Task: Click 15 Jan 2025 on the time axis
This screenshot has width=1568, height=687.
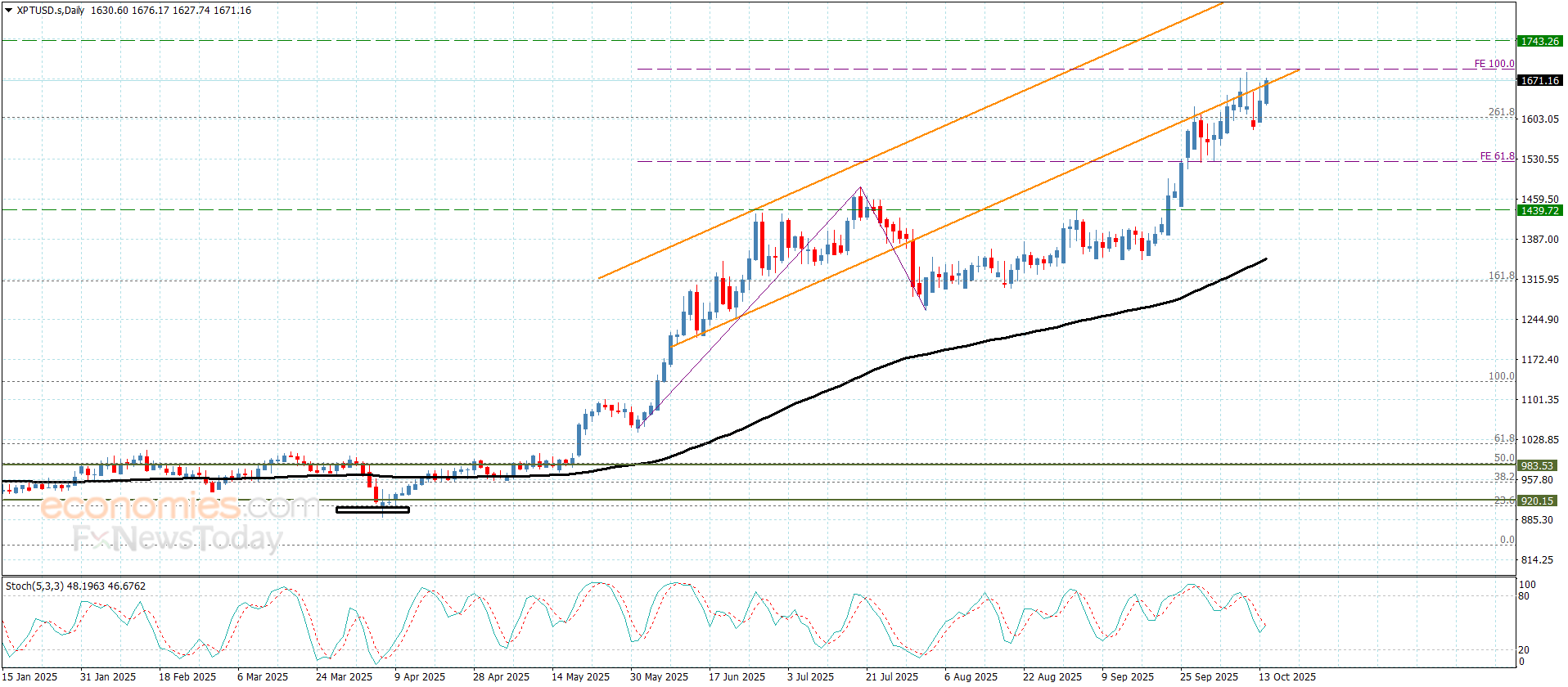Action: coord(30,676)
